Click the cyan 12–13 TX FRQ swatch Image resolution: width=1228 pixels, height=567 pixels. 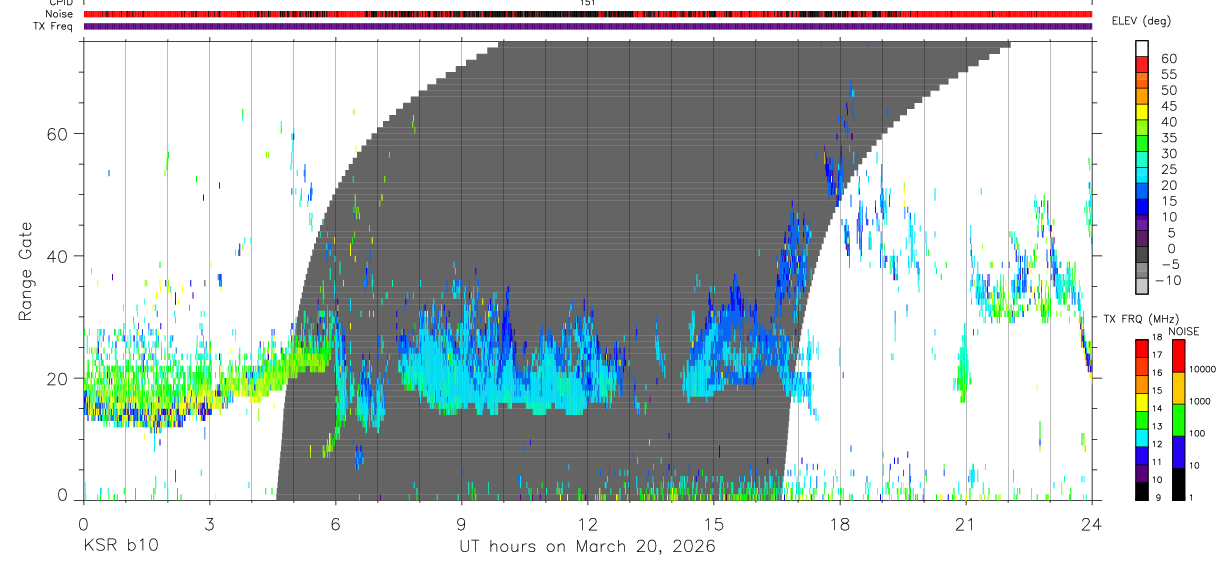coord(1142,438)
